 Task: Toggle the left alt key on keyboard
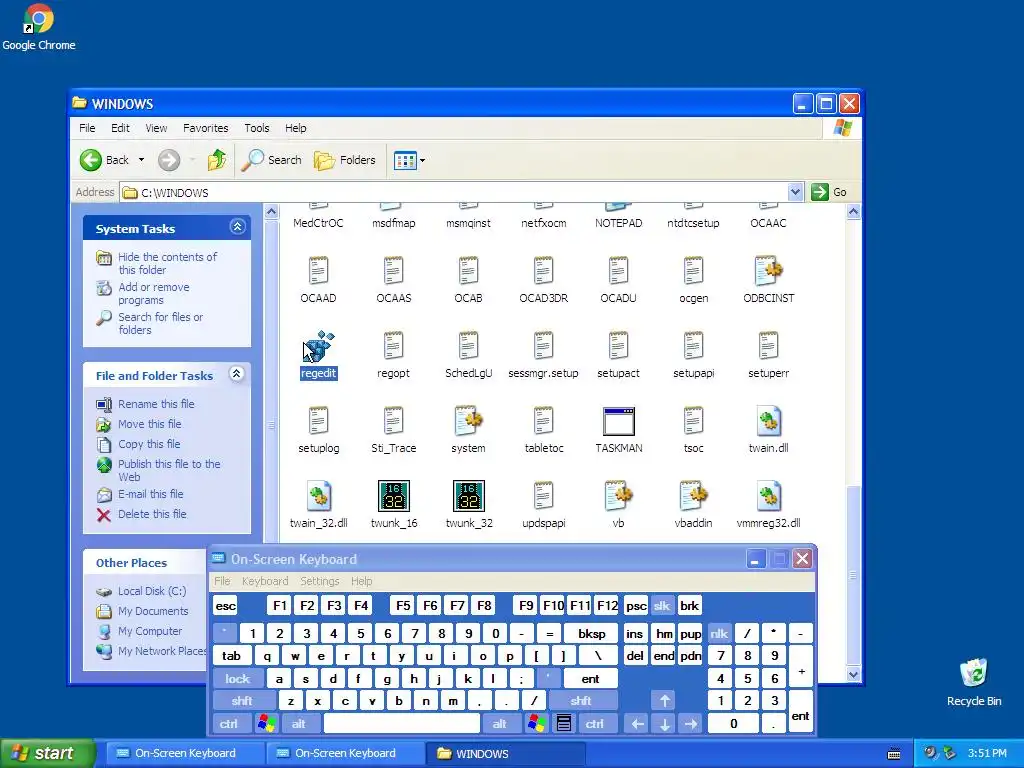pos(299,724)
